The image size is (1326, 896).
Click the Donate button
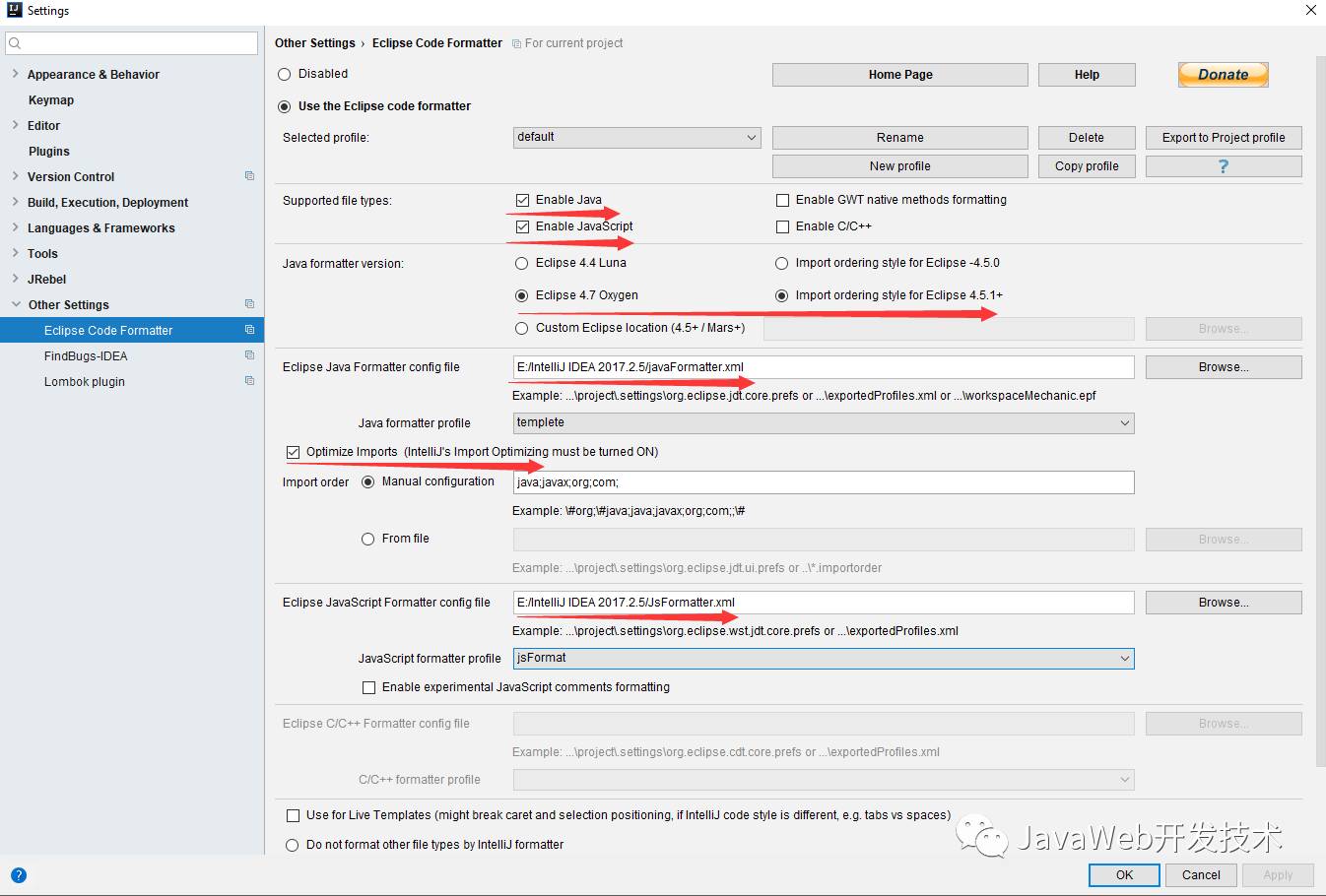tap(1224, 75)
